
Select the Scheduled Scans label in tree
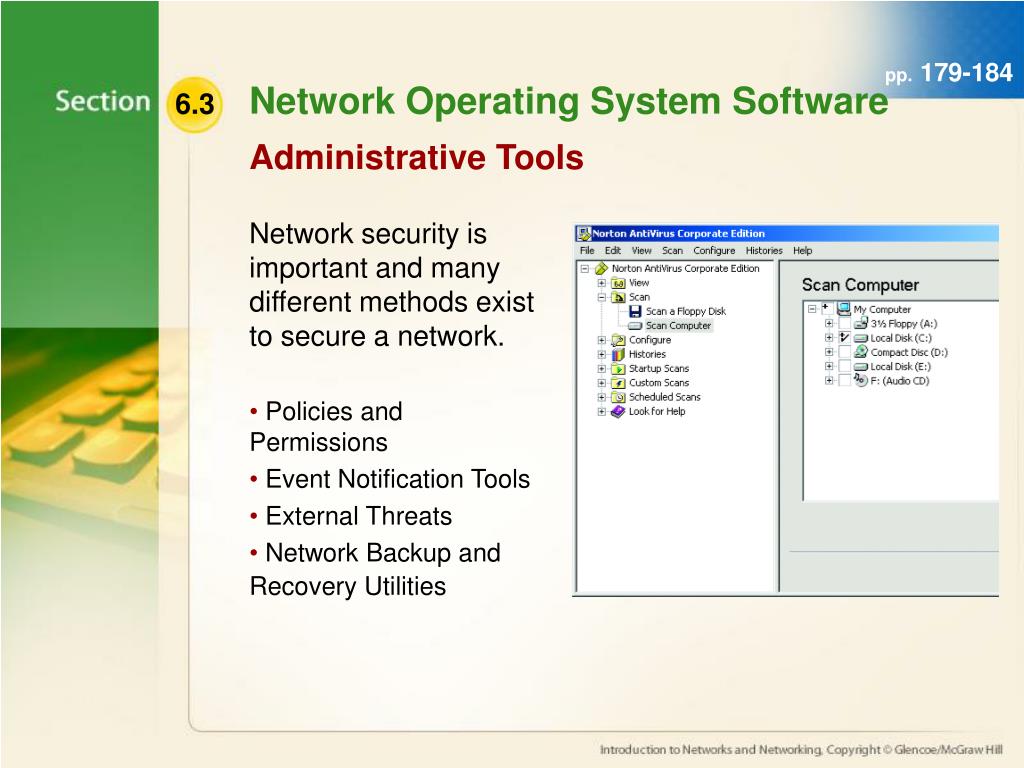pyautogui.click(x=664, y=397)
